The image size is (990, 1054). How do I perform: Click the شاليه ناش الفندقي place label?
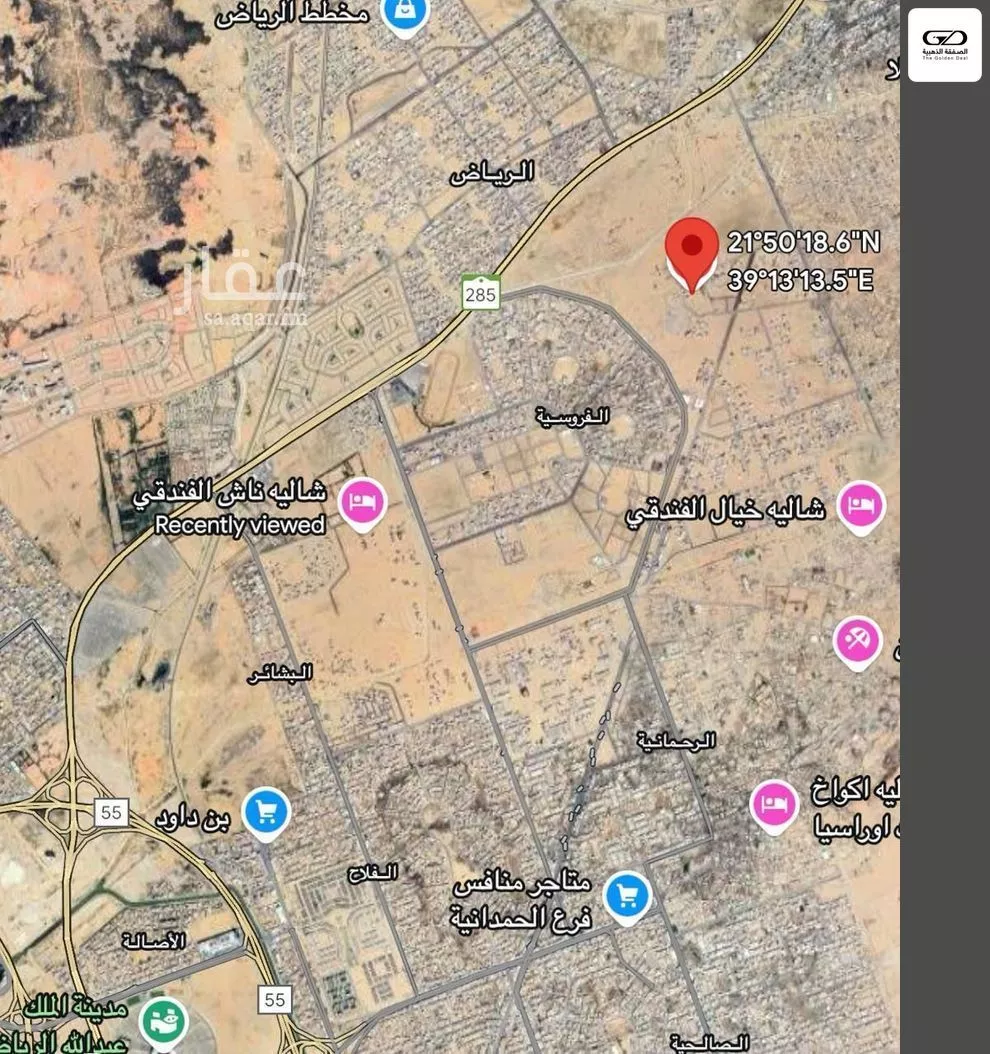[x=230, y=493]
